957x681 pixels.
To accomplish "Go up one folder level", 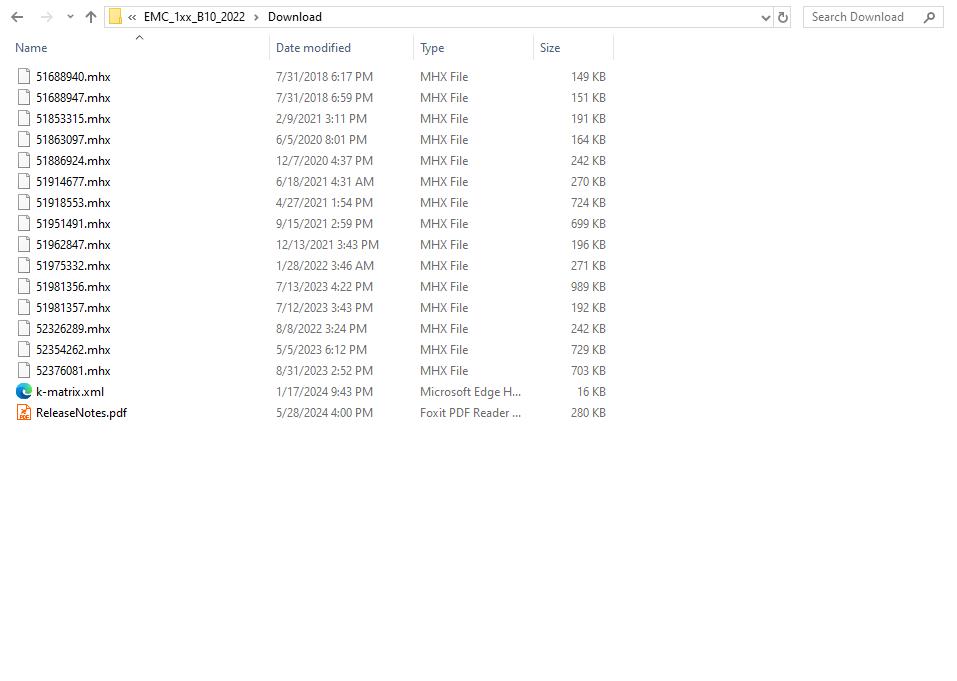I will point(91,17).
